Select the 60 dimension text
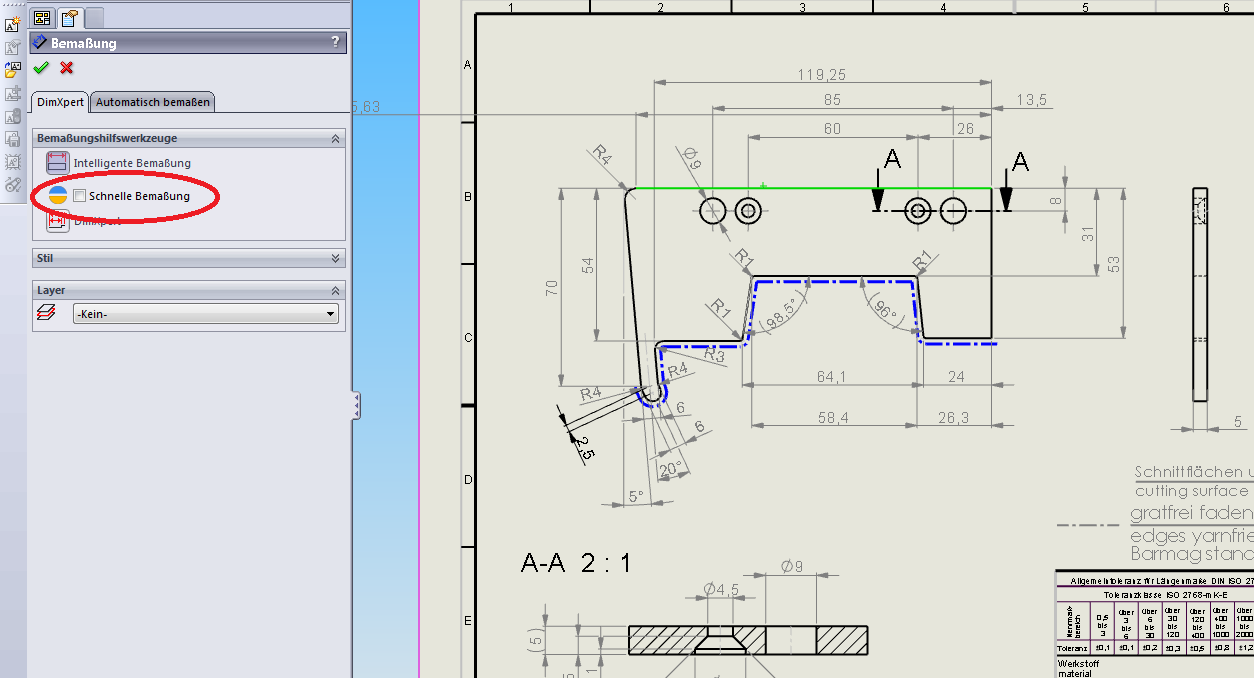Viewport: 1254px width, 678px height. coord(832,129)
